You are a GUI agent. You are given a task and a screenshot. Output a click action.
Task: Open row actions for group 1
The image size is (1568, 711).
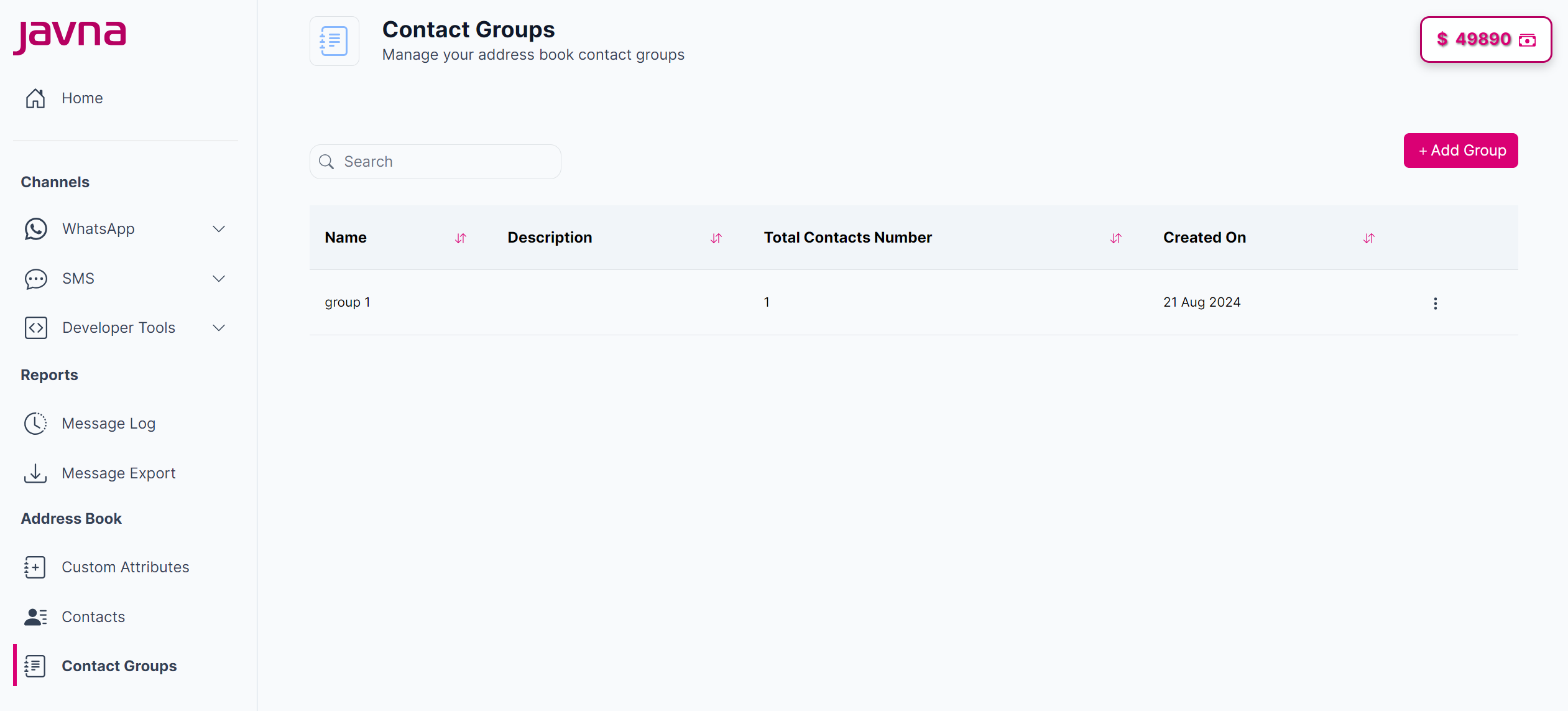pos(1435,304)
